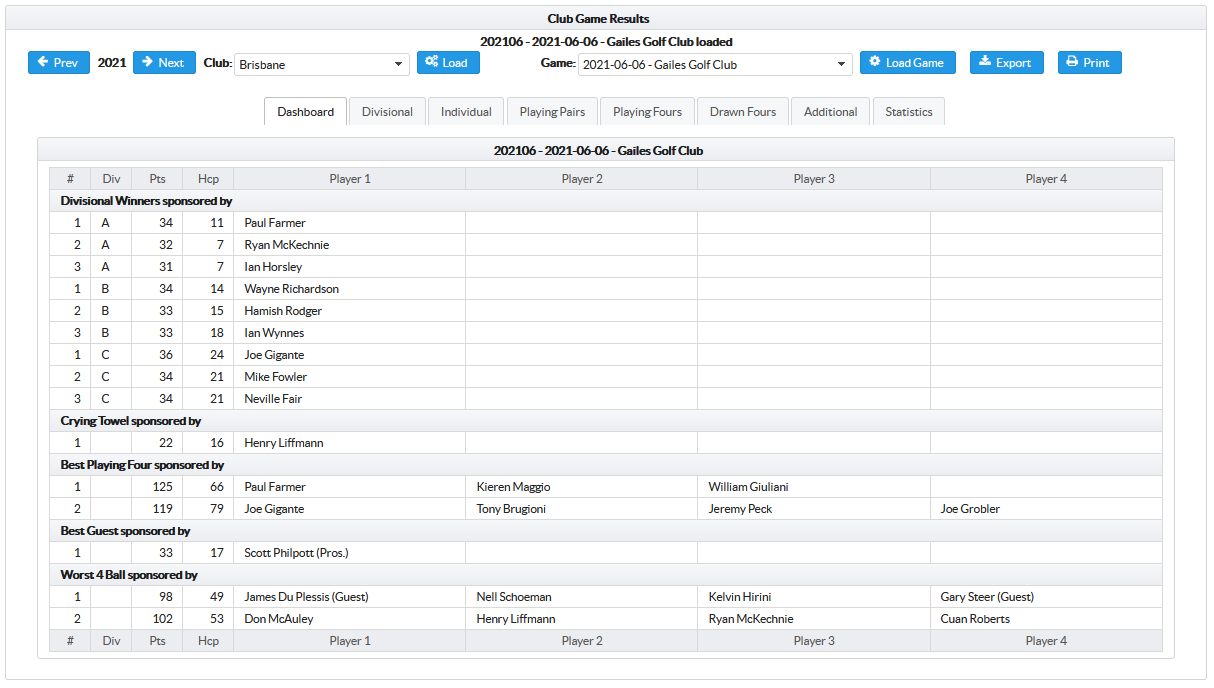This screenshot has width=1214, height=688.
Task: Click the top Pts column header
Action: coord(157,179)
